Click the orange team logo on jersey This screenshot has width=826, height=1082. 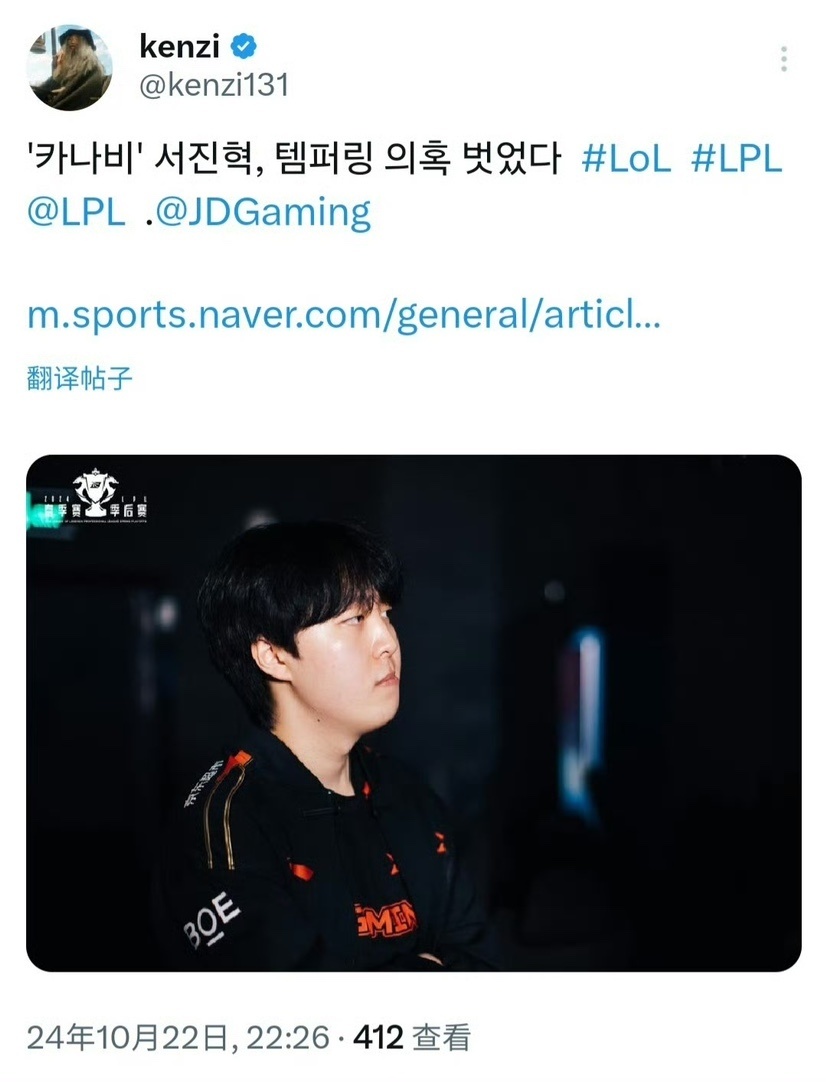tap(385, 918)
